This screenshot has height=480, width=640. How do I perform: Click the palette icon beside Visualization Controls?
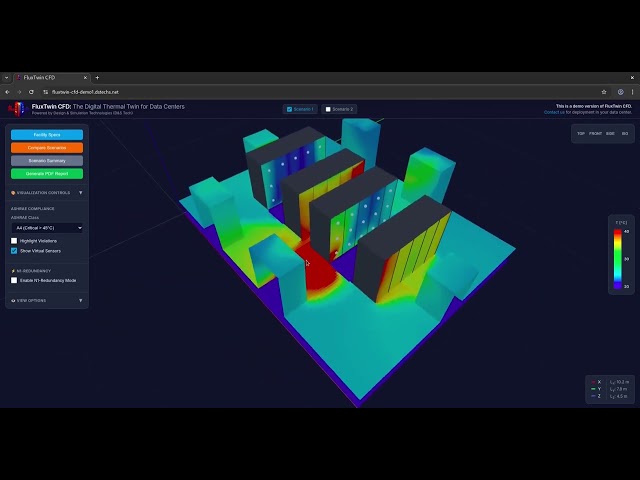tap(13, 193)
